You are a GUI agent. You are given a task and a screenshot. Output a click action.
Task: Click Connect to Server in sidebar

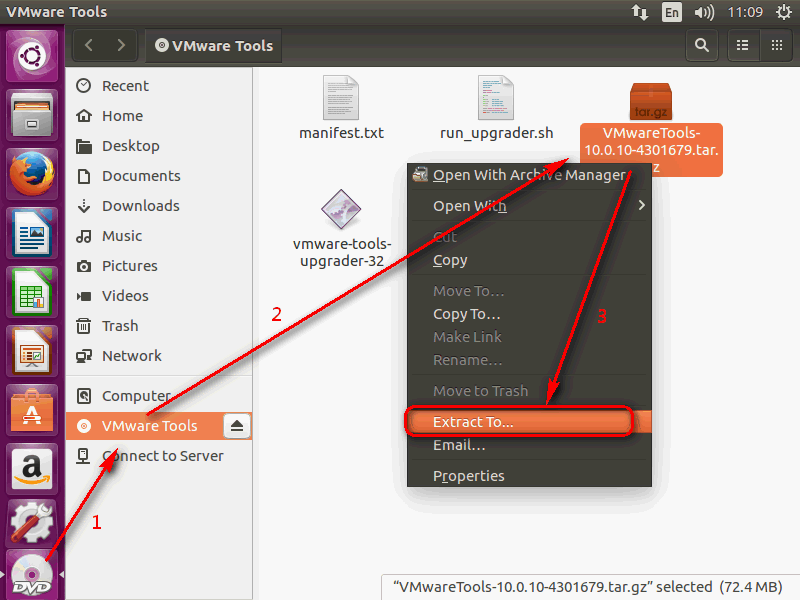pyautogui.click(x=159, y=456)
